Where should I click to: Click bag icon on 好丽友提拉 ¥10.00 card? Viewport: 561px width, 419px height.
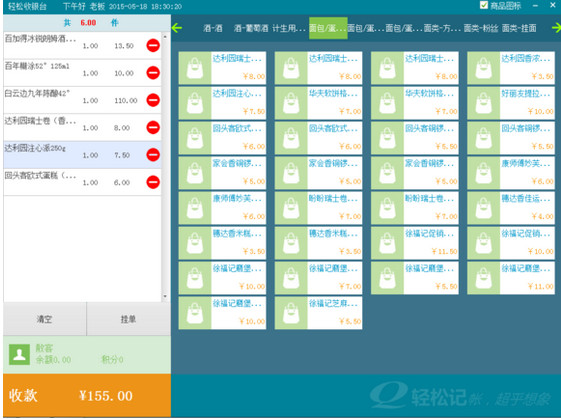[483, 103]
